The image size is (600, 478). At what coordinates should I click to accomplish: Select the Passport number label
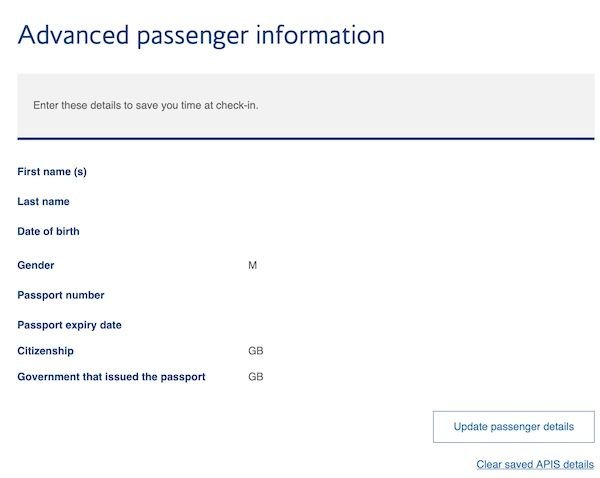pos(61,295)
